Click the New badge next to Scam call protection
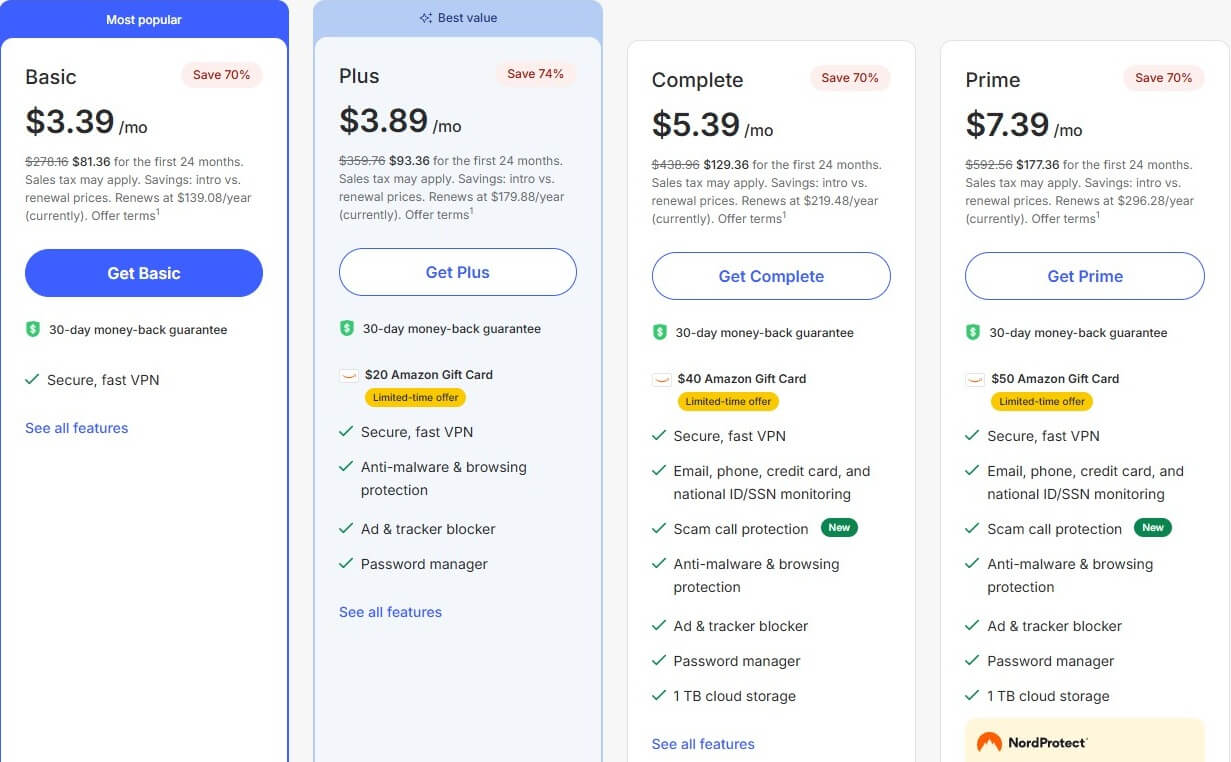 tap(839, 527)
